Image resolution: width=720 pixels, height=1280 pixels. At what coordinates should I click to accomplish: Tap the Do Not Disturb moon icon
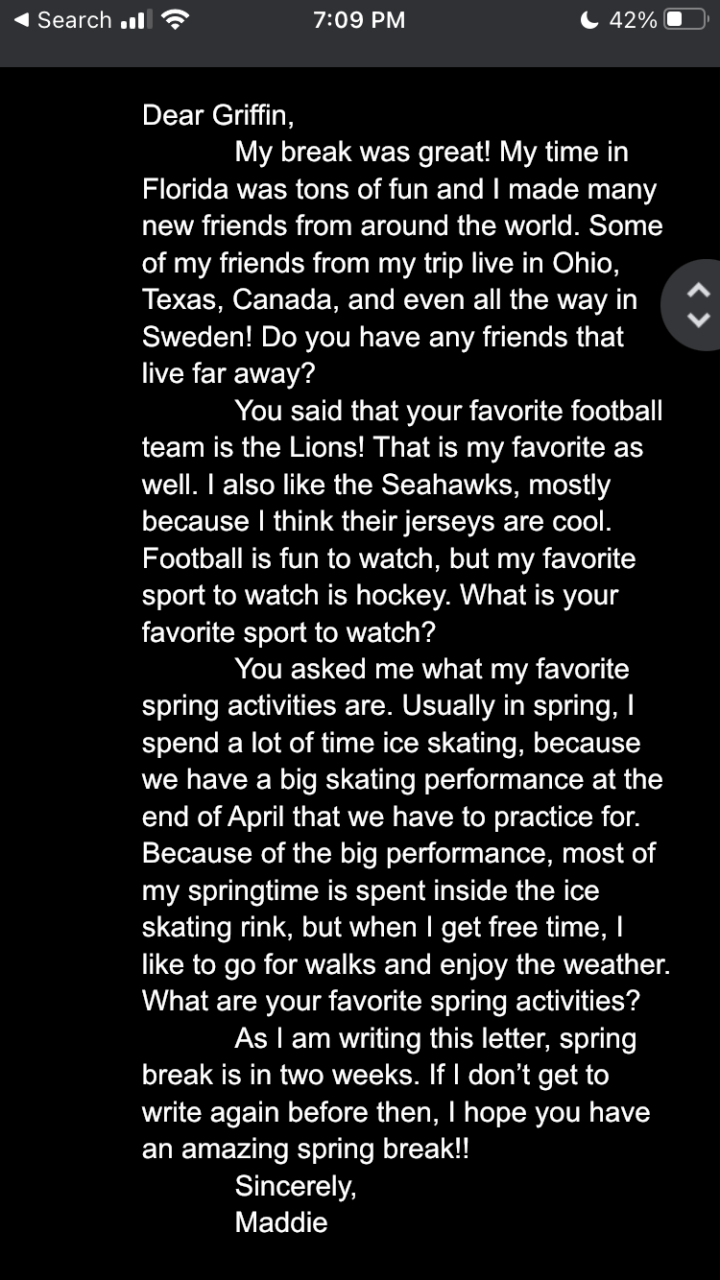pyautogui.click(x=590, y=20)
